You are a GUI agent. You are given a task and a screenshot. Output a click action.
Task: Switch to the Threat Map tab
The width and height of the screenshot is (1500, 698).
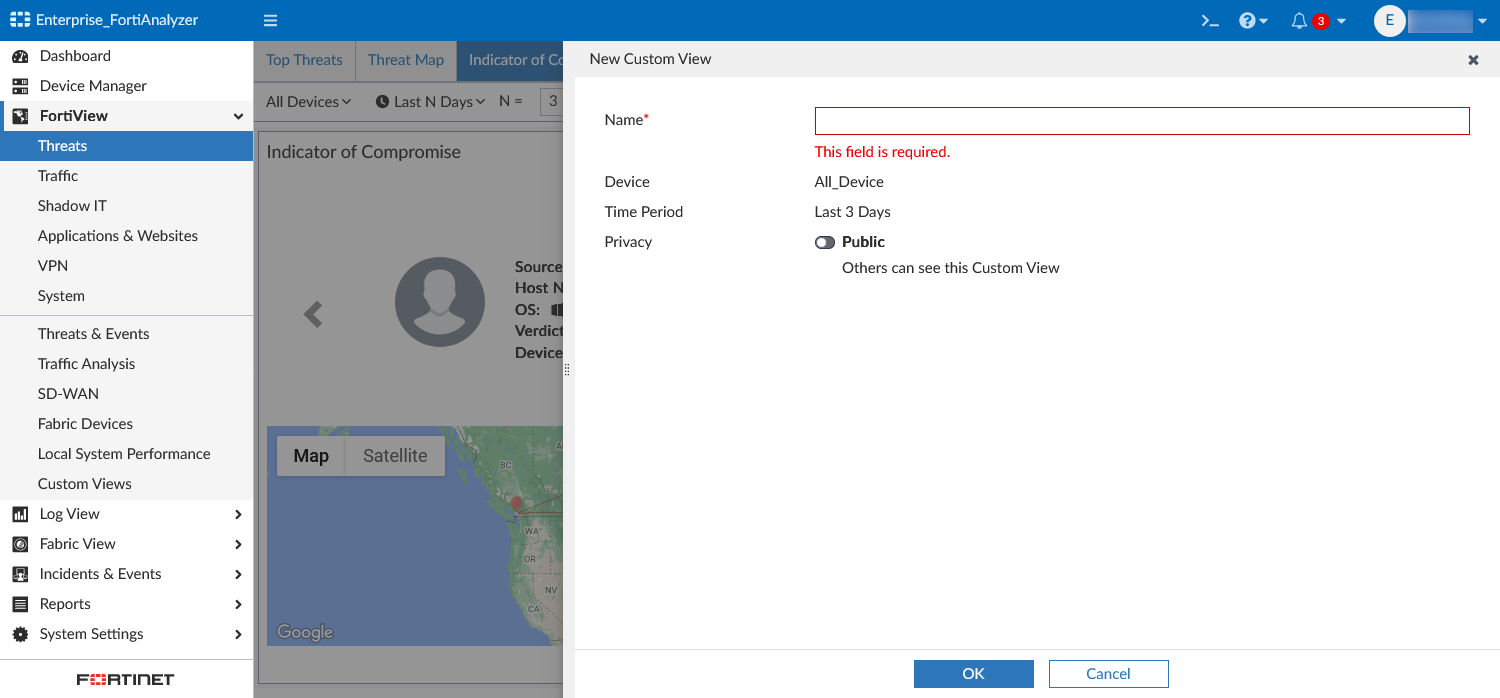tap(405, 60)
